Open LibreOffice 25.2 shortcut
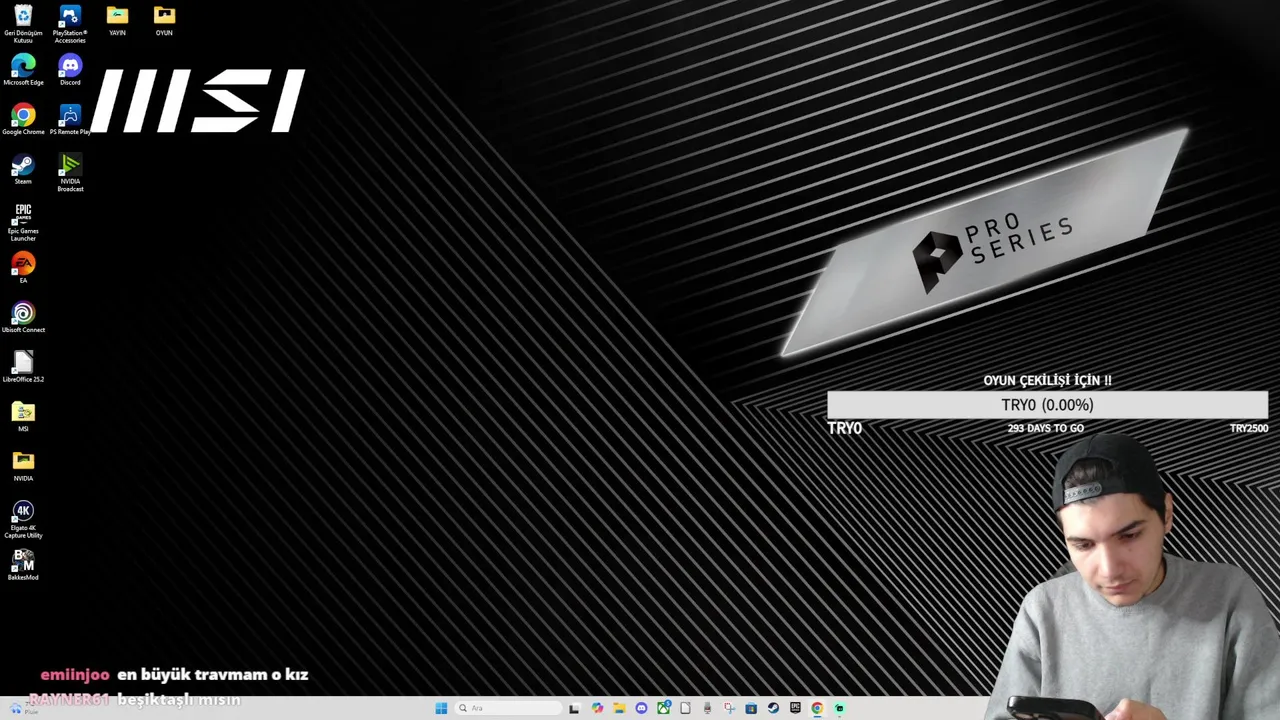 coord(23,367)
